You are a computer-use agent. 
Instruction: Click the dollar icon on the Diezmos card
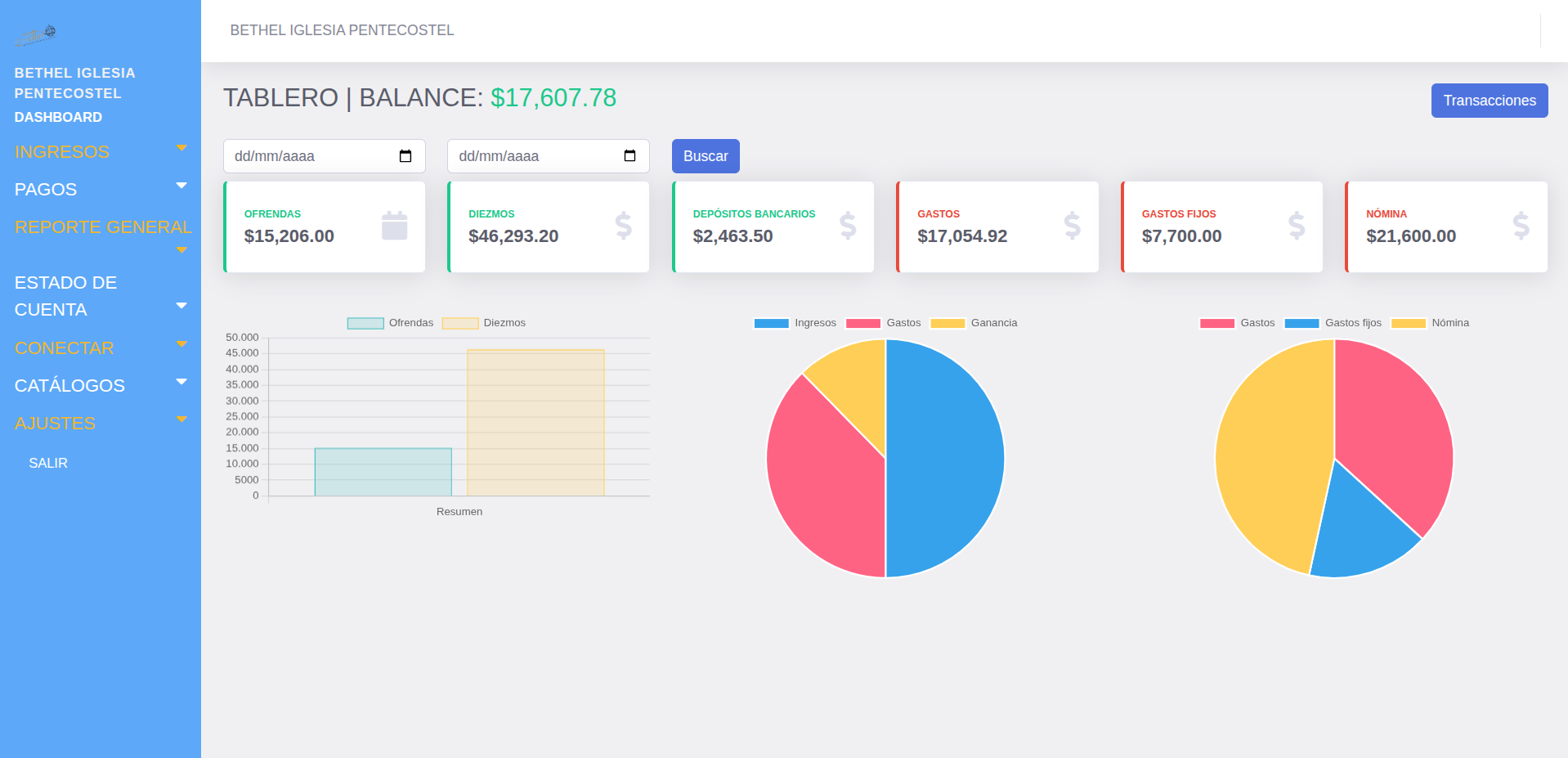pos(623,226)
